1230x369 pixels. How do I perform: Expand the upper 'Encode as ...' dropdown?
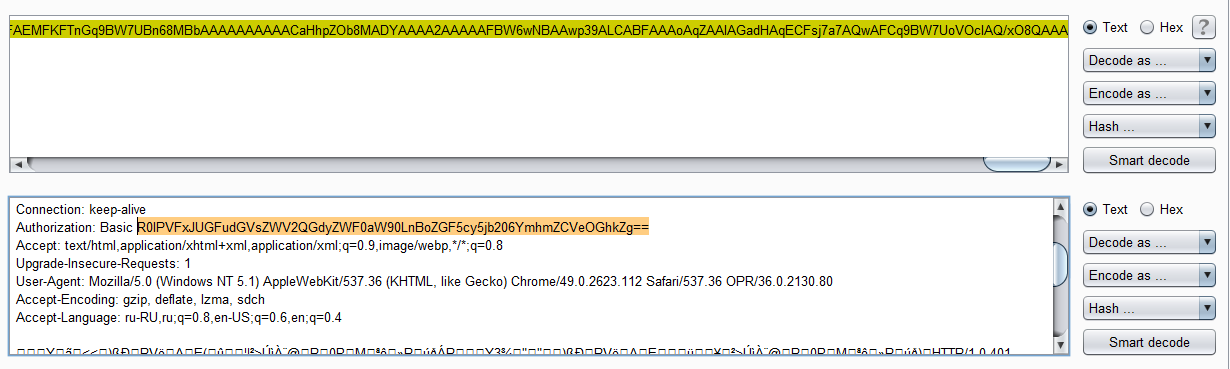pyautogui.click(x=1149, y=94)
